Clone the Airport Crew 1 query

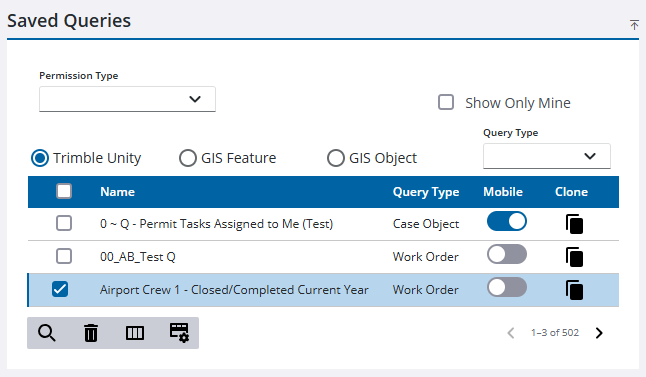(574, 290)
